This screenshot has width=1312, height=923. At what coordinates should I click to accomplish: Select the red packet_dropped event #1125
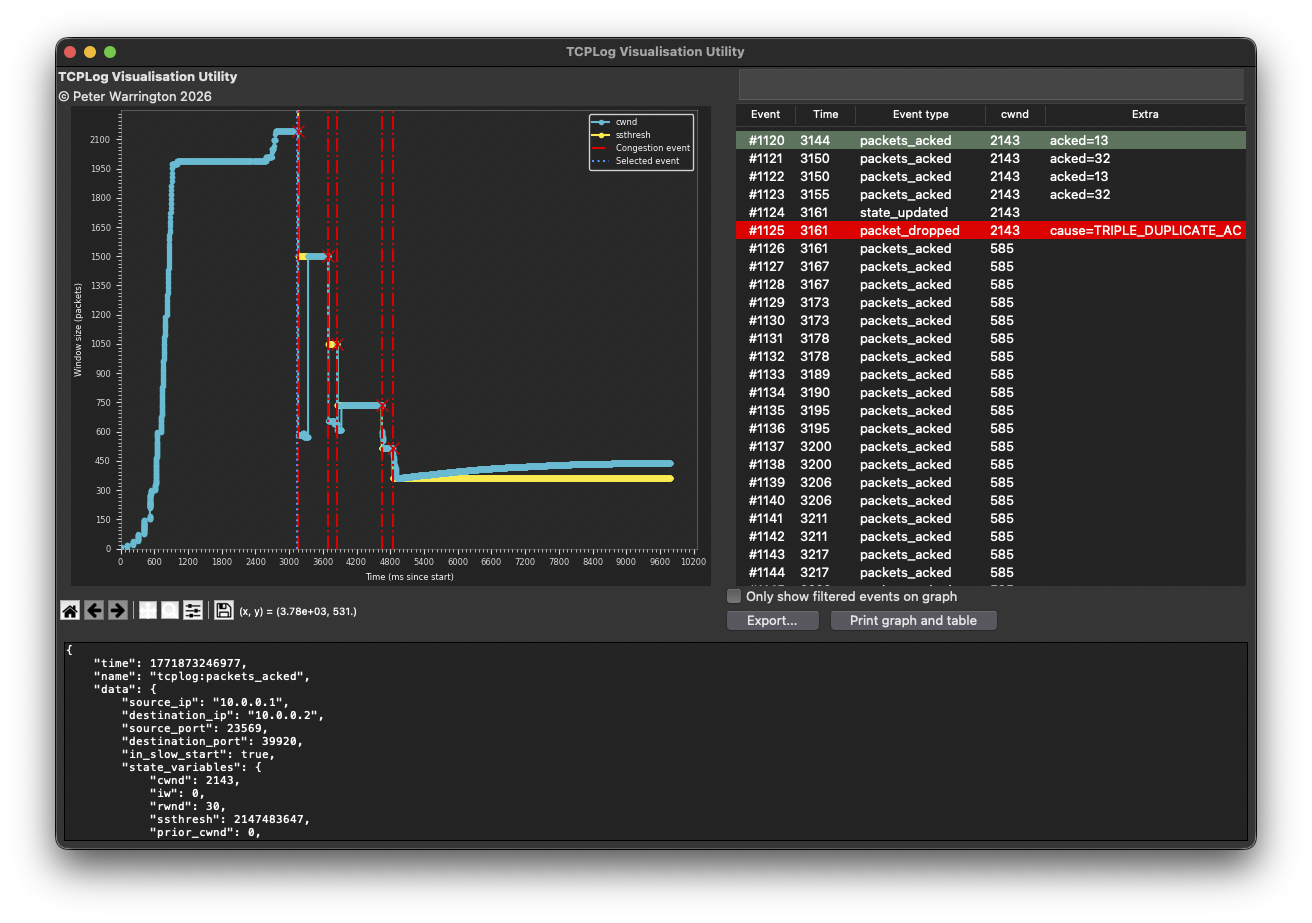991,231
